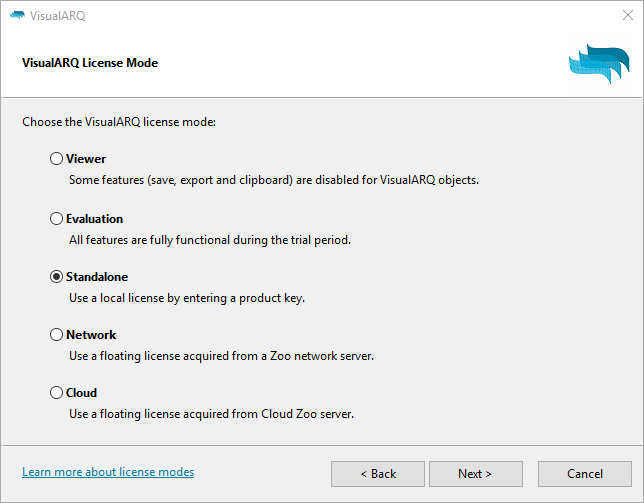Cancel the VisualARQ setup
The width and height of the screenshot is (644, 503).
tap(585, 474)
